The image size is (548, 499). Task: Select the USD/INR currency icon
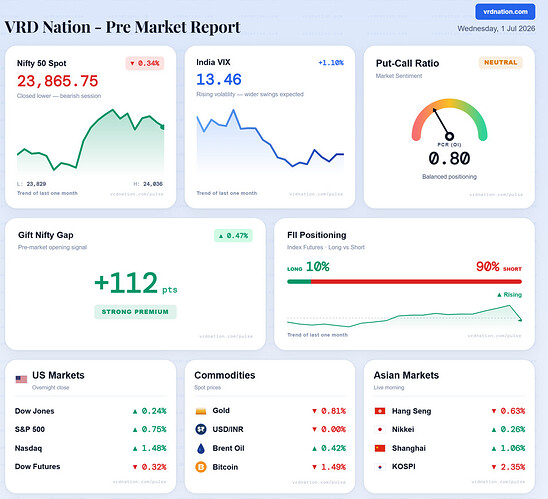(201, 429)
